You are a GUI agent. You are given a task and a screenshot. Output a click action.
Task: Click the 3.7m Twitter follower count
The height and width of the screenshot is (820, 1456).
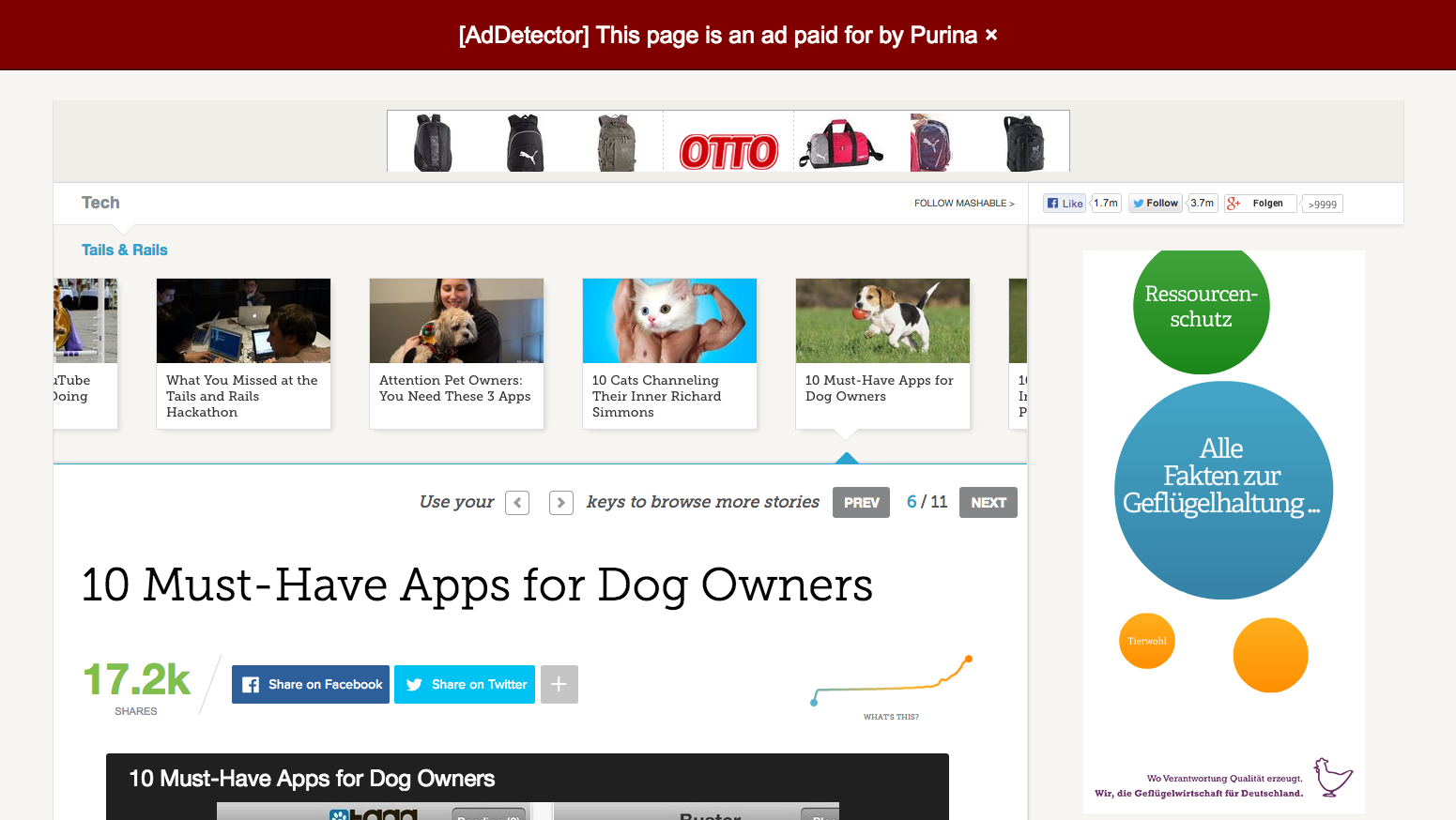point(1203,204)
